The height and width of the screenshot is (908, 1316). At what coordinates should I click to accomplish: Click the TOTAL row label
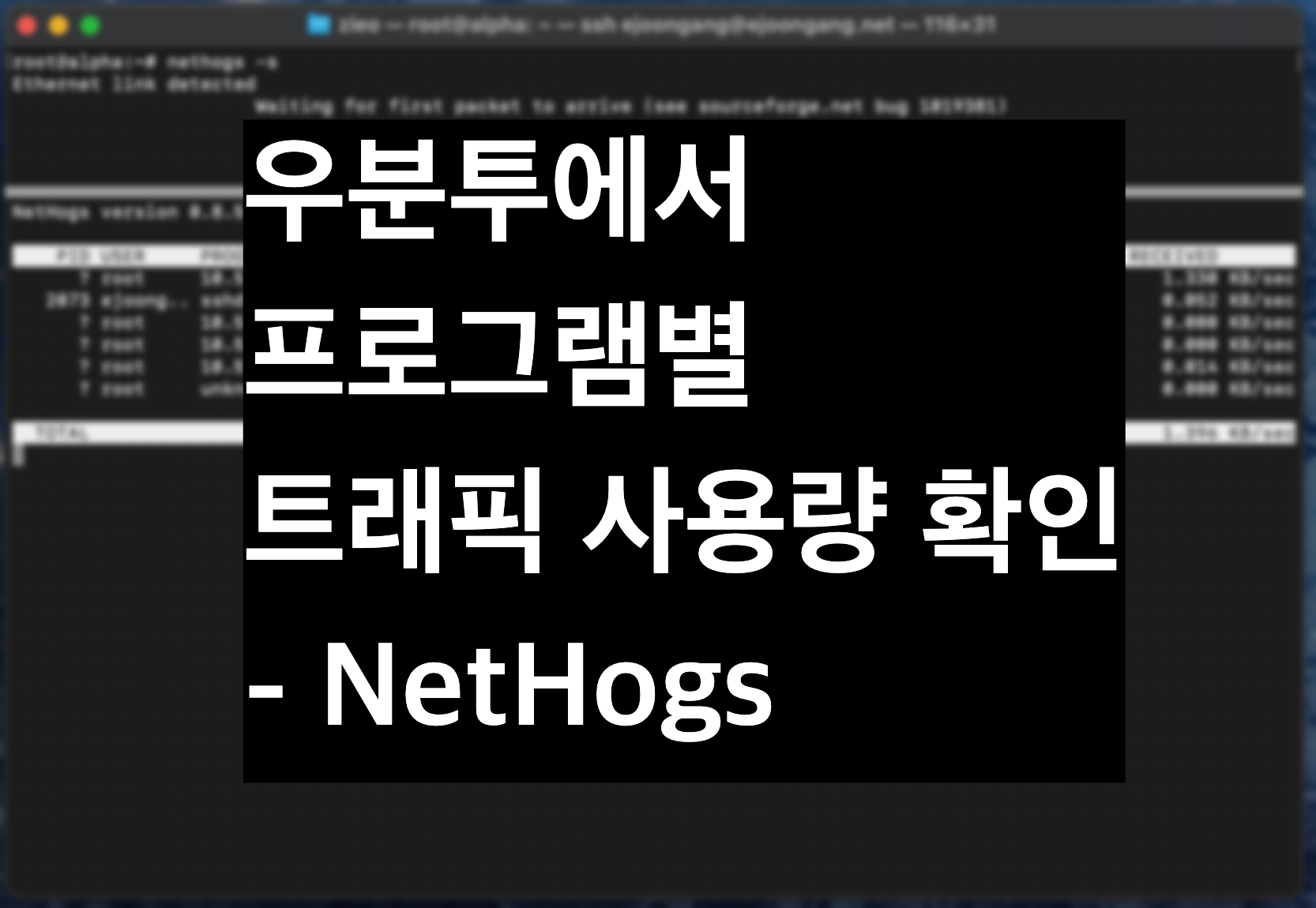coord(61,433)
